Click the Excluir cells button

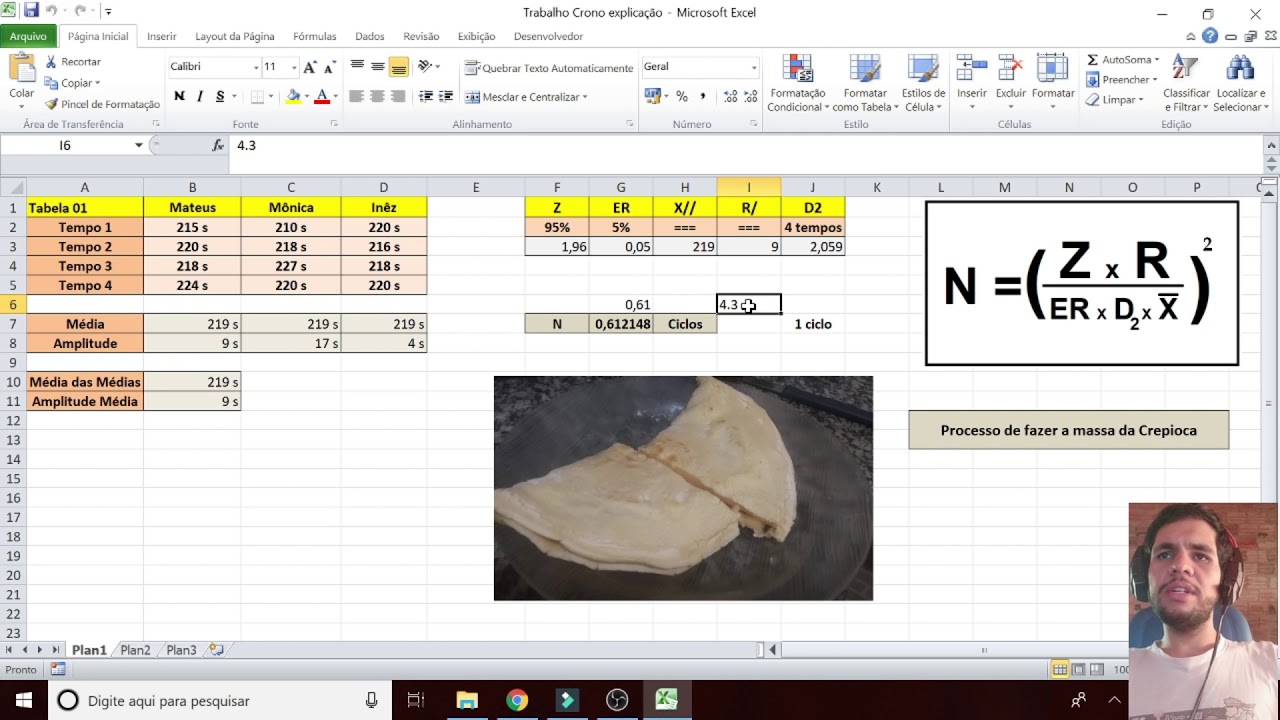(1011, 83)
